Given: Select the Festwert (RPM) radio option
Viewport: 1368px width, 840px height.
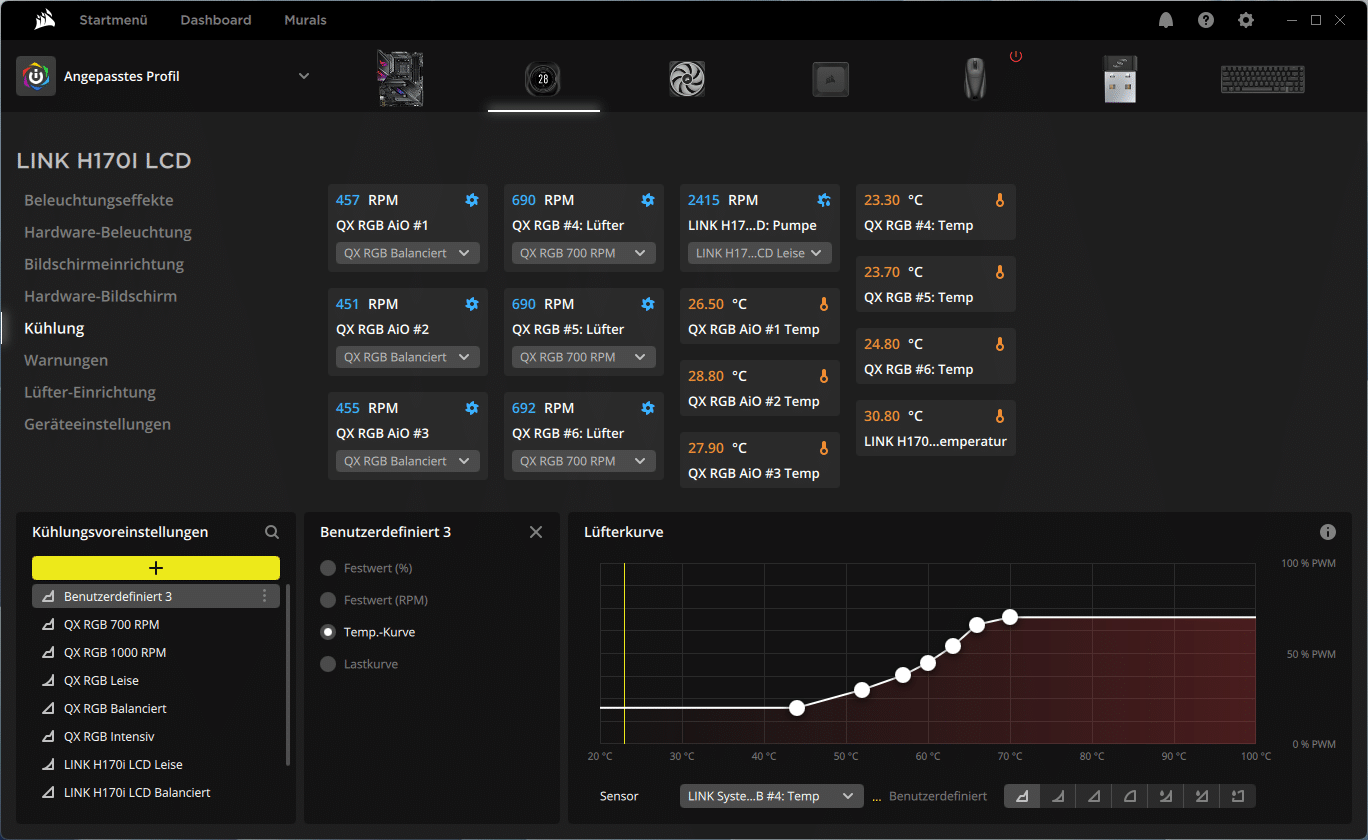Looking at the screenshot, I should tap(328, 600).
